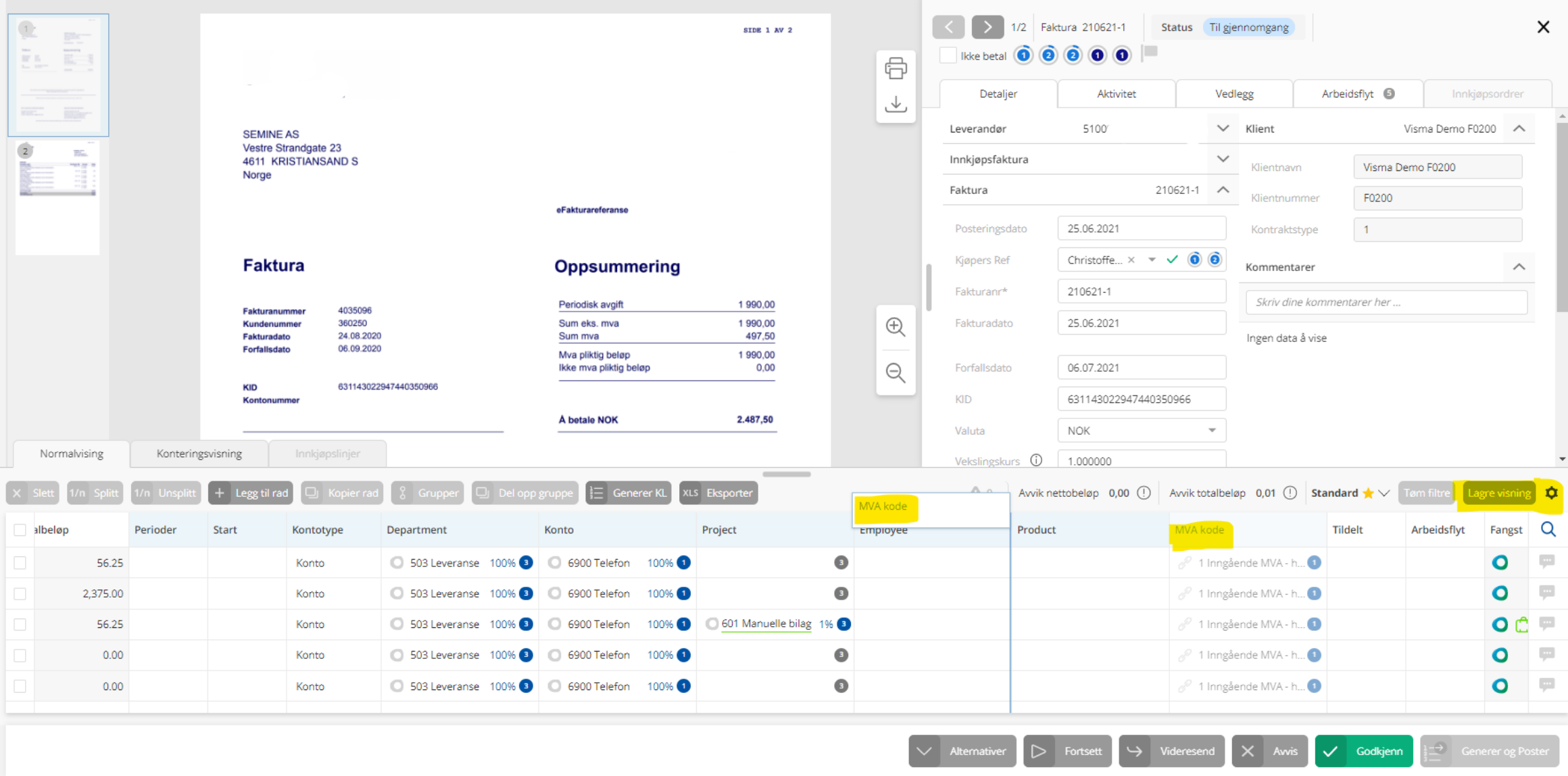Viewport: 1568px width, 776px height.
Task: Expand the Innkjøpsfaktura section
Action: pos(1223,160)
